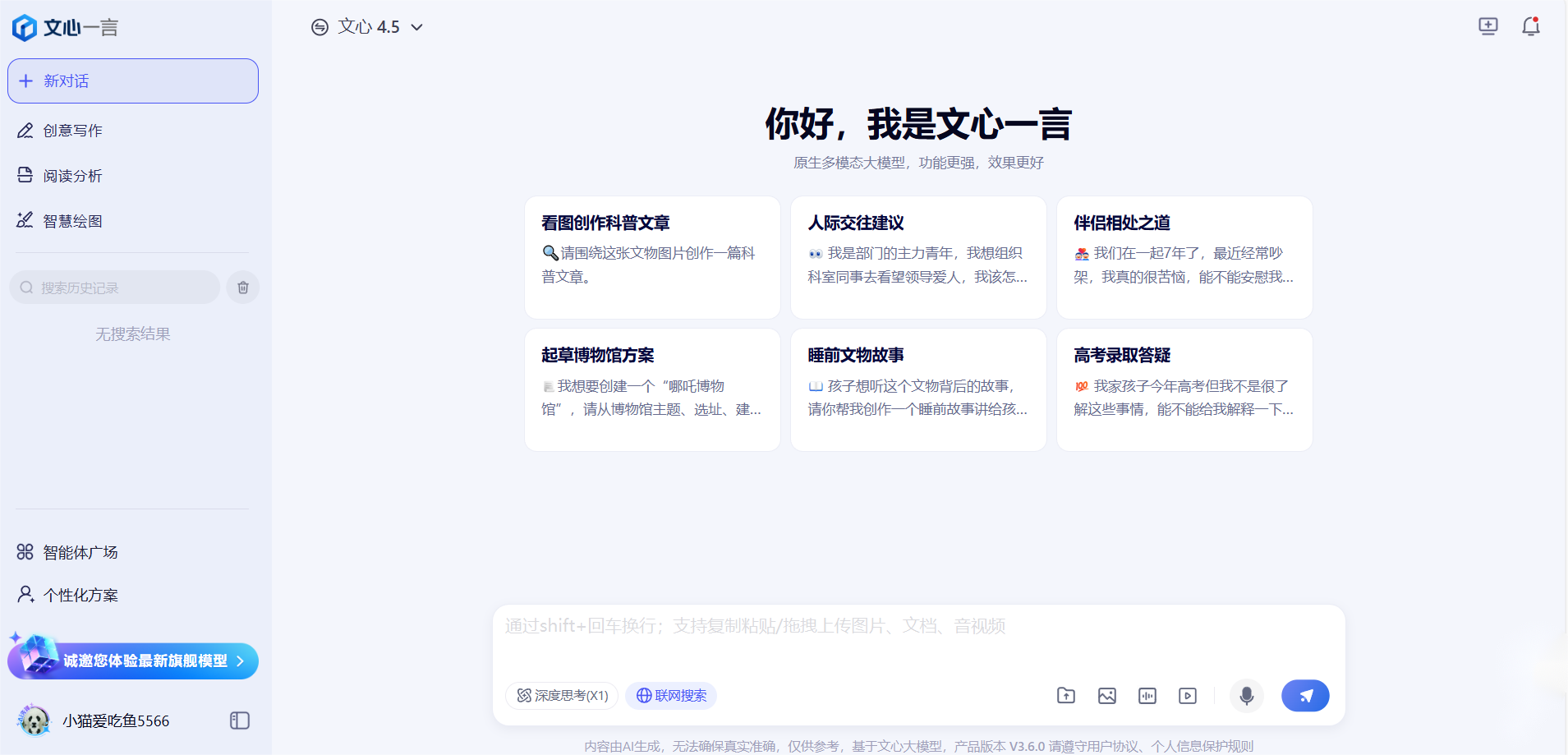Open the 个人信息保护规则 link
This screenshot has width=1568, height=755.
pyautogui.click(x=1202, y=746)
